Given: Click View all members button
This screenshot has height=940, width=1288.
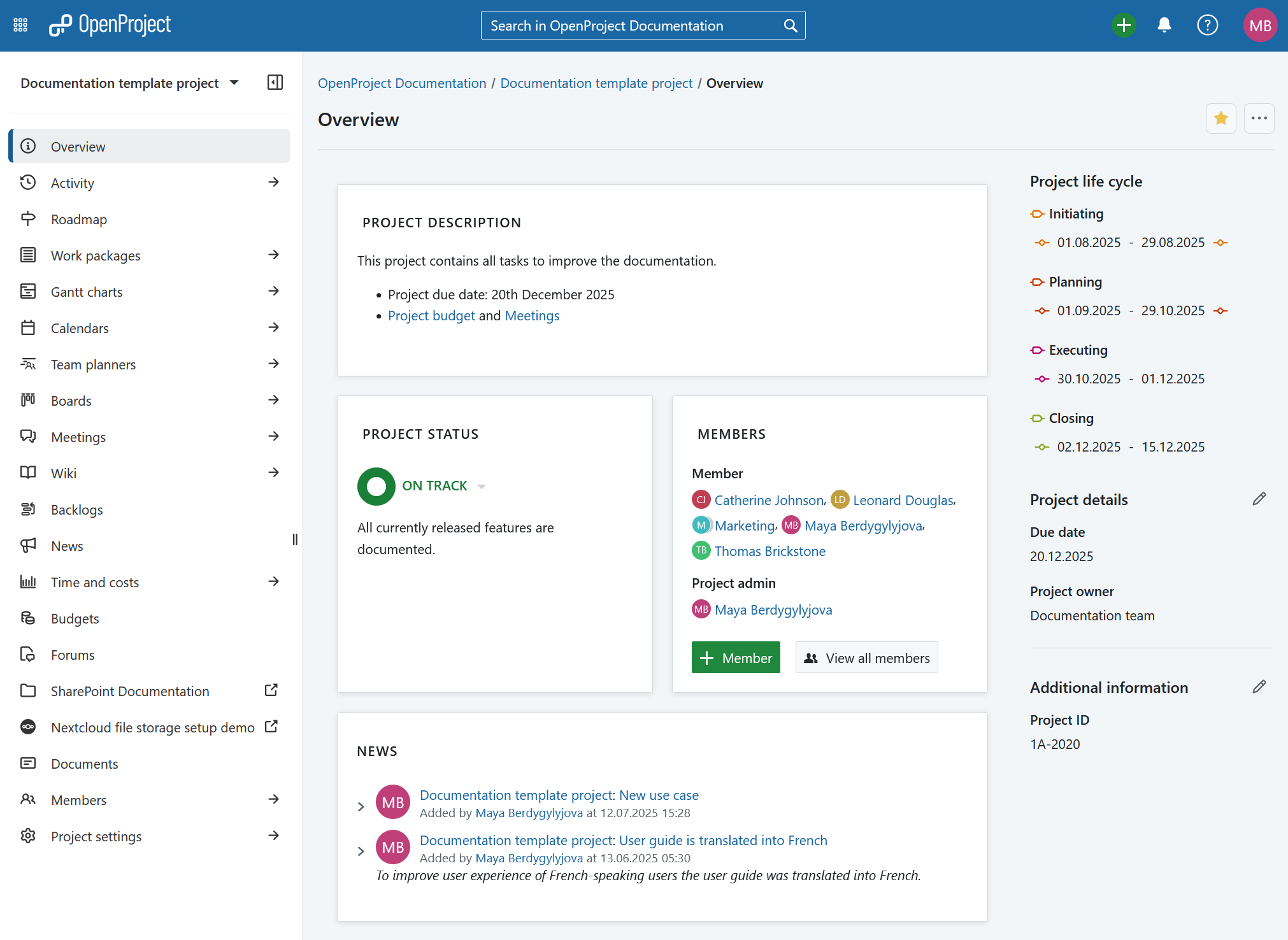Looking at the screenshot, I should [866, 658].
